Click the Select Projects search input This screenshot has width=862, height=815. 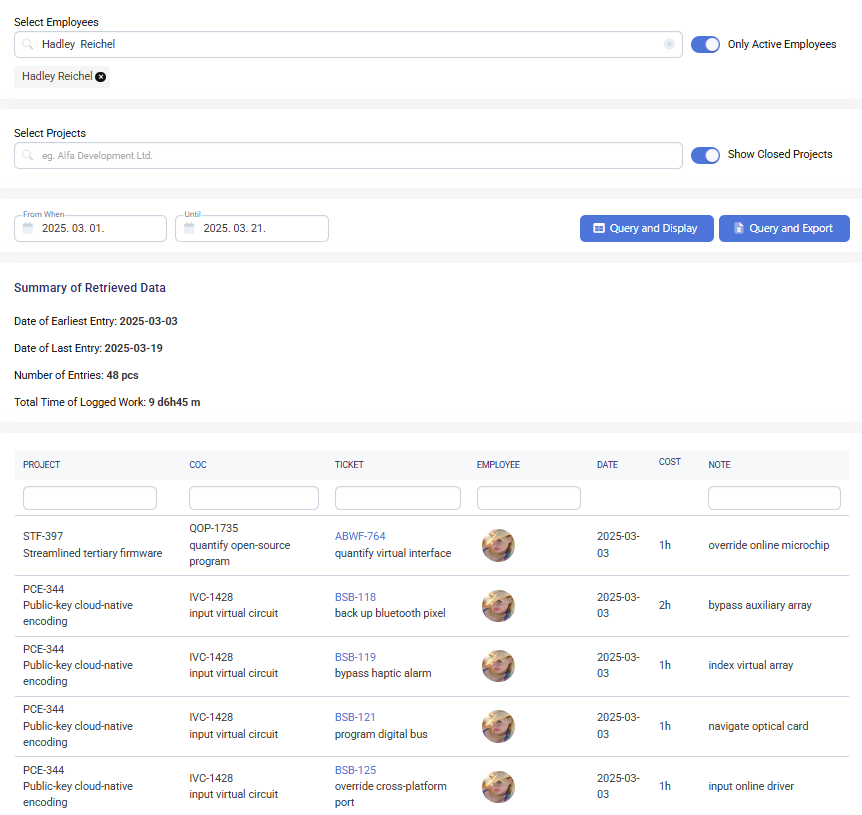[x=350, y=156]
